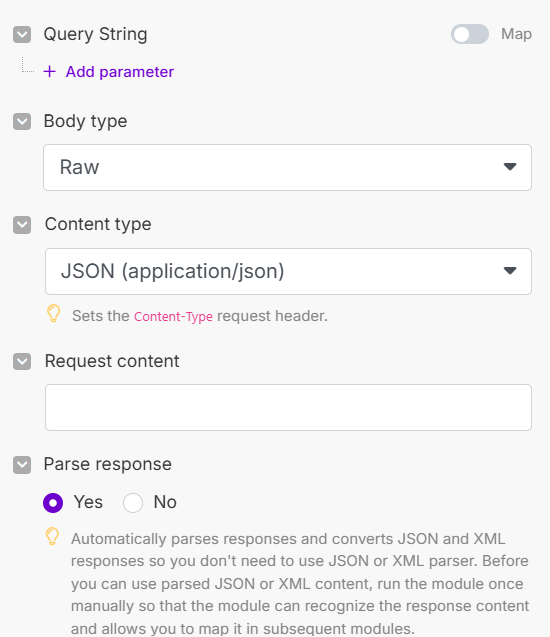Collapse the Content type chevron icon

[22, 225]
